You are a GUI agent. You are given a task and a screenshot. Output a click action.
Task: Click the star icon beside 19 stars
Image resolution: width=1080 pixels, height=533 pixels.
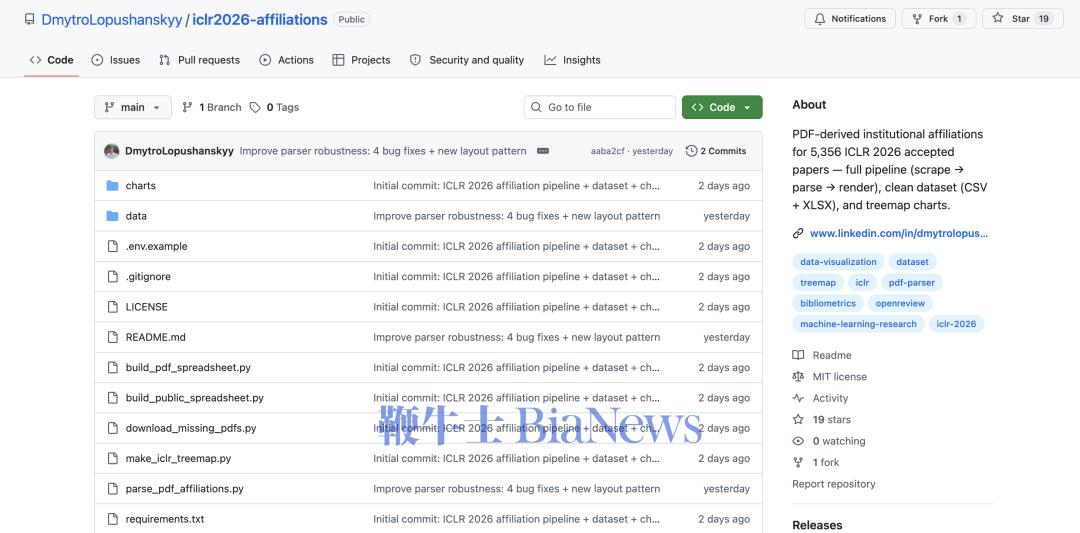pyautogui.click(x=798, y=419)
